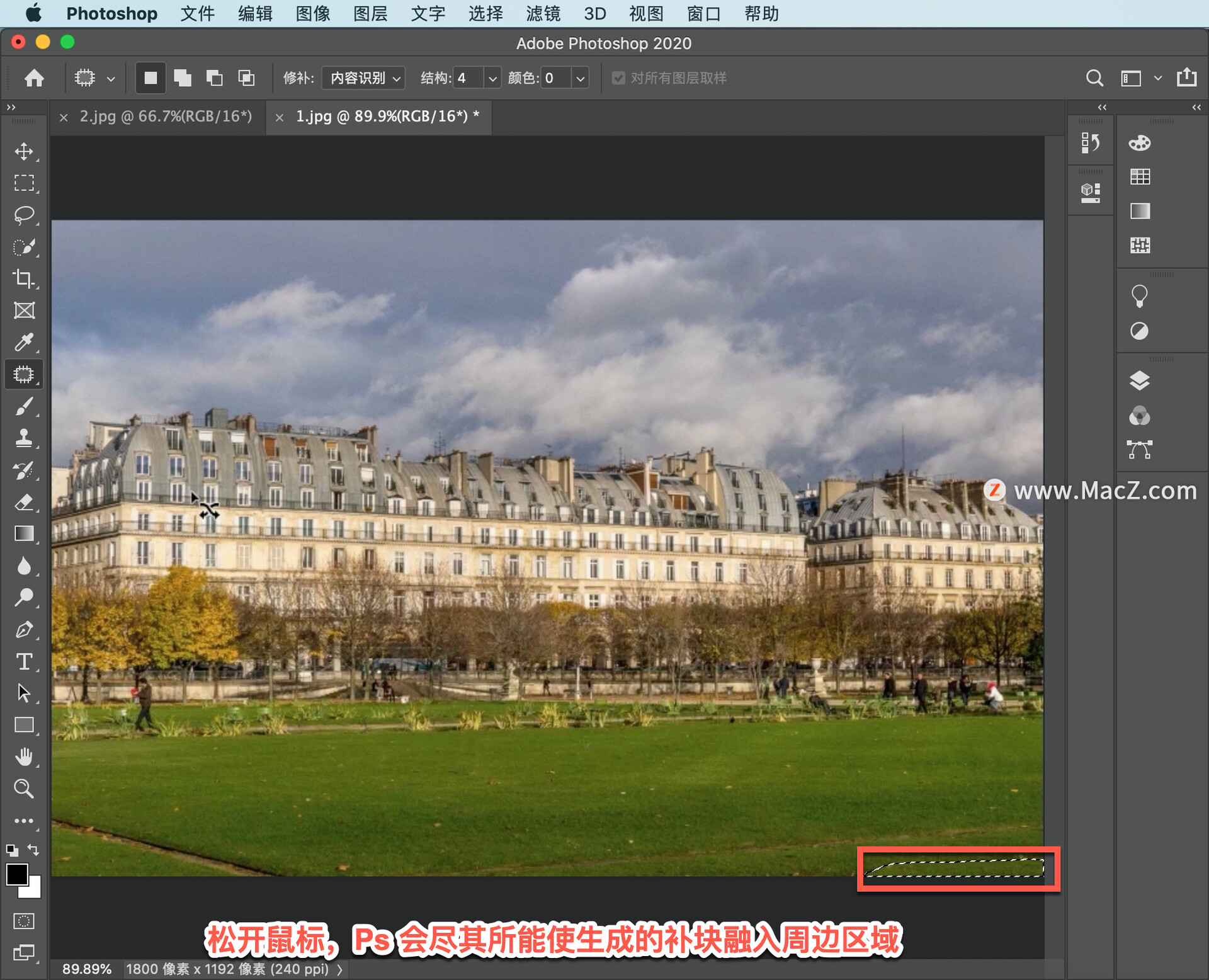The width and height of the screenshot is (1209, 980).
Task: Select the Pen tool
Action: point(24,629)
